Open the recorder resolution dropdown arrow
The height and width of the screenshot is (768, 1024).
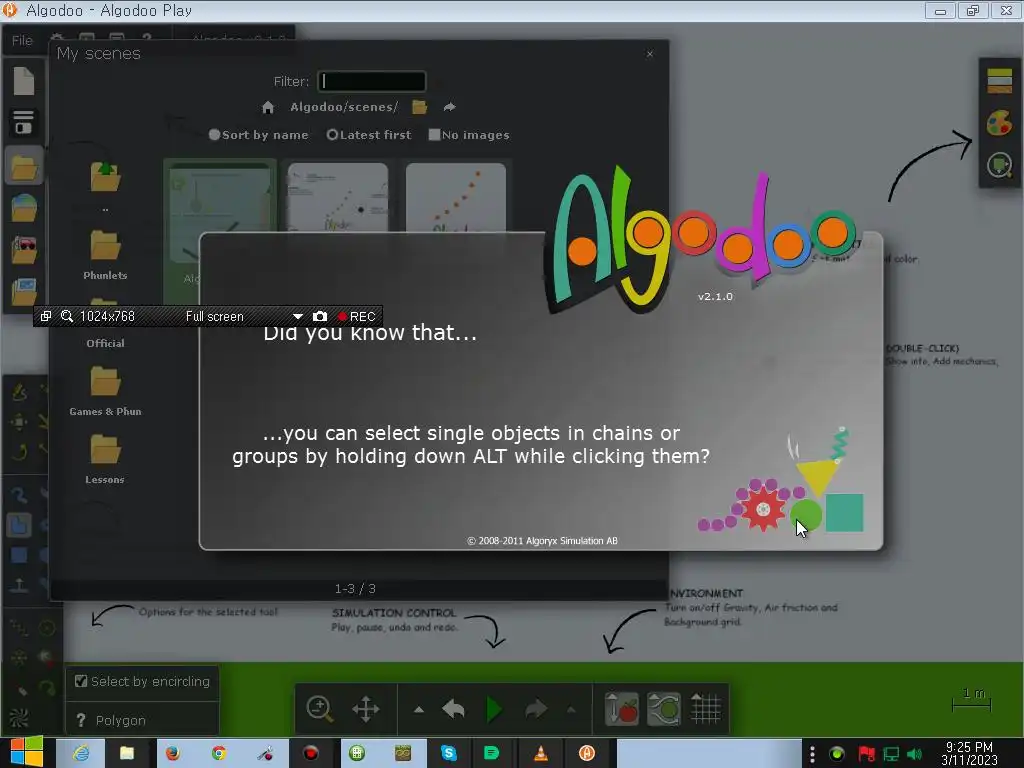pyautogui.click(x=298, y=316)
